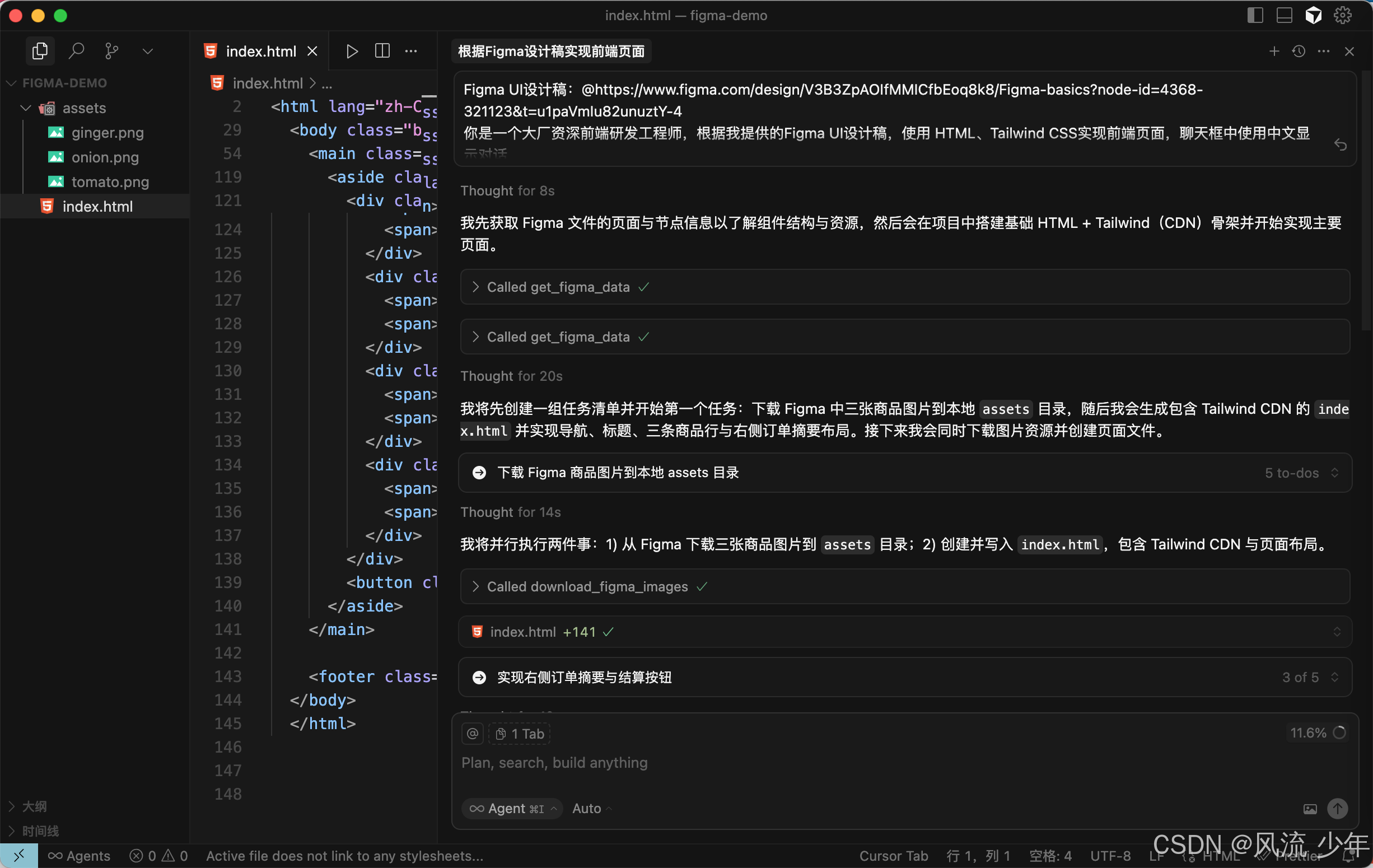Open onion.png in file tree

pos(105,157)
